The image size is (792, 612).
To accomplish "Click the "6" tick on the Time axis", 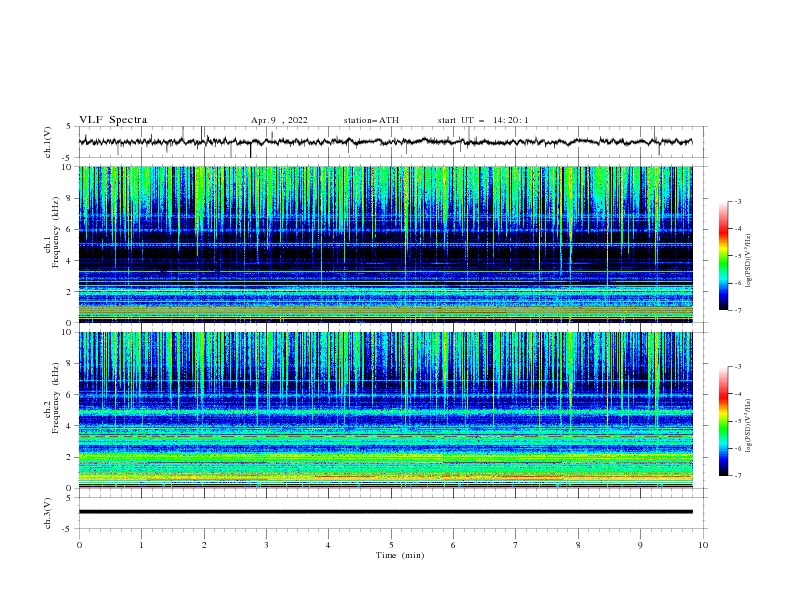I will (453, 545).
